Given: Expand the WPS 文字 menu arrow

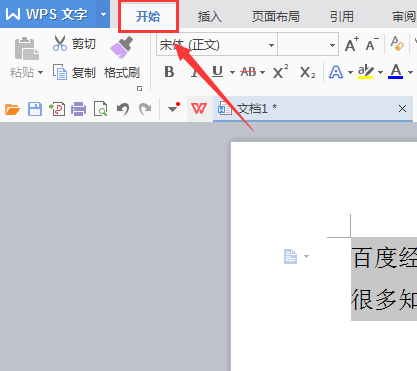Looking at the screenshot, I should tap(103, 14).
